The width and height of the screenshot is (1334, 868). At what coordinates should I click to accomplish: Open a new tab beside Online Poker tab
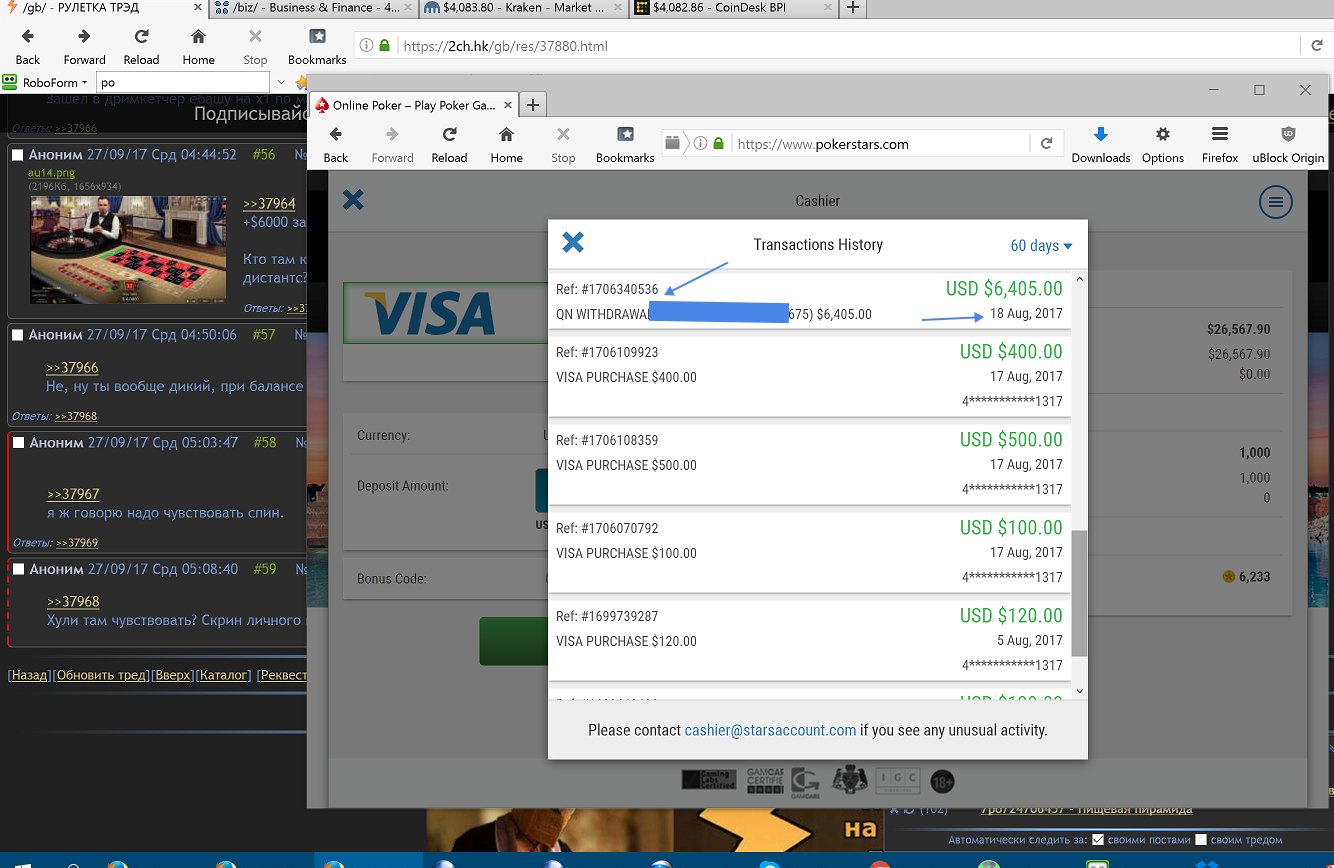coord(533,104)
